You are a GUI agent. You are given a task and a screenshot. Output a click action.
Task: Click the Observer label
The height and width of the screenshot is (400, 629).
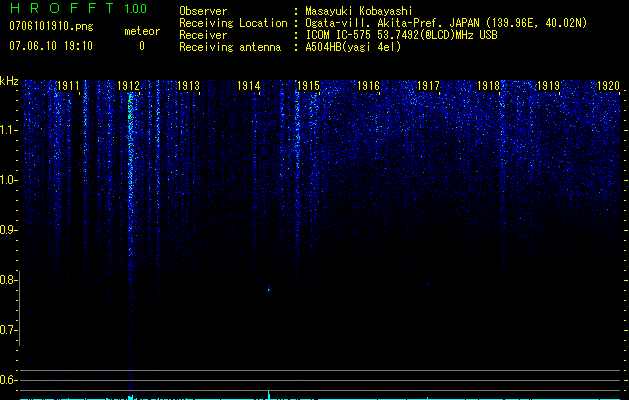point(203,11)
